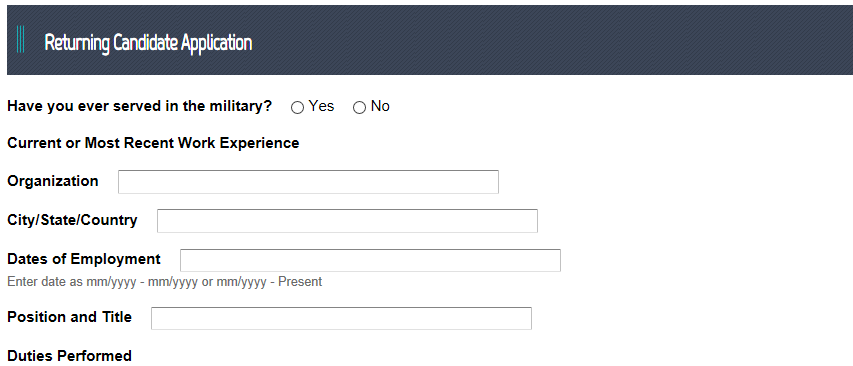Viewport: 853px width, 366px height.
Task: Click the City/State/Country label
Action: point(72,220)
